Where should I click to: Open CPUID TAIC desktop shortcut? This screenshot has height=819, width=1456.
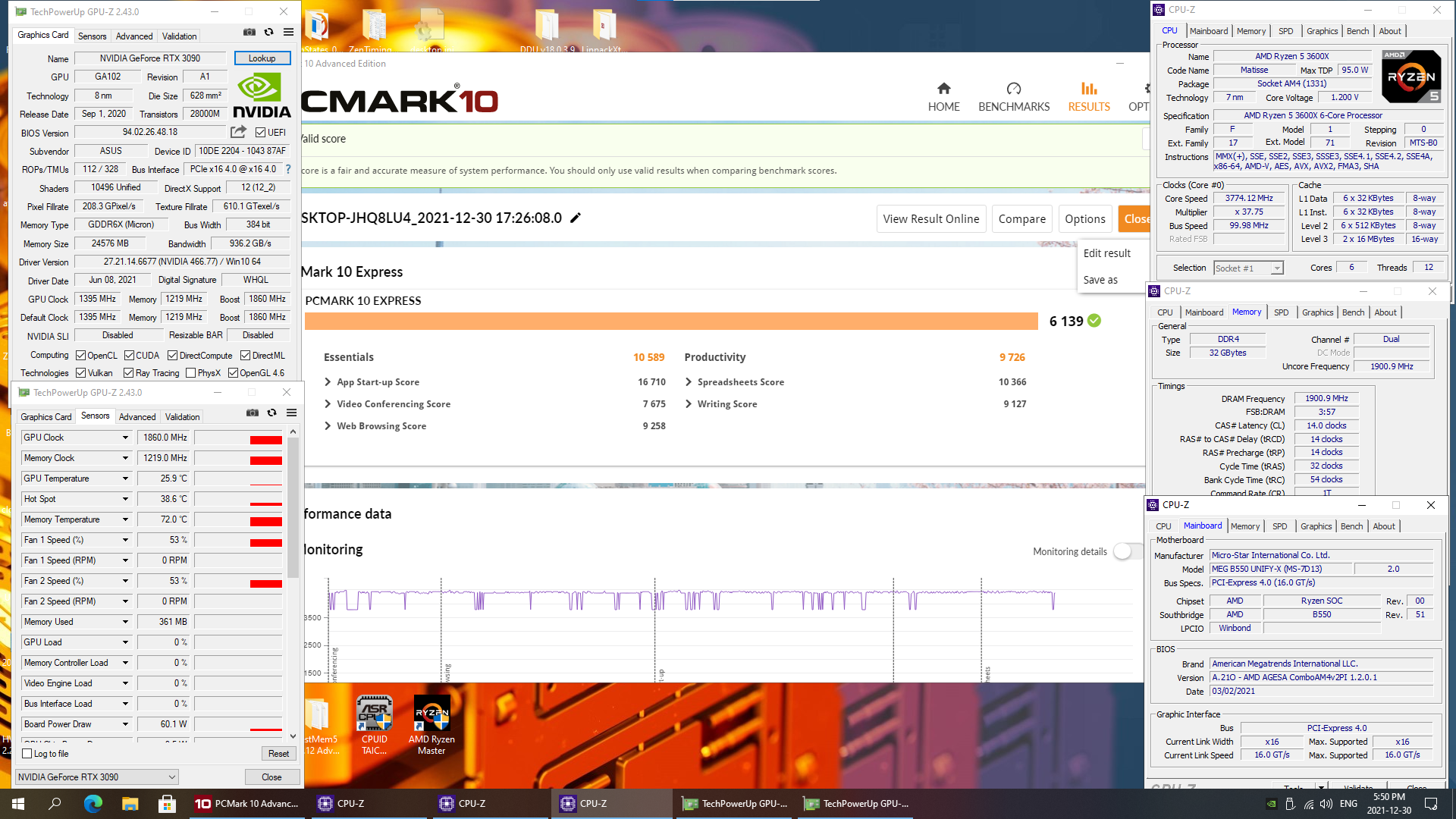pos(375,726)
